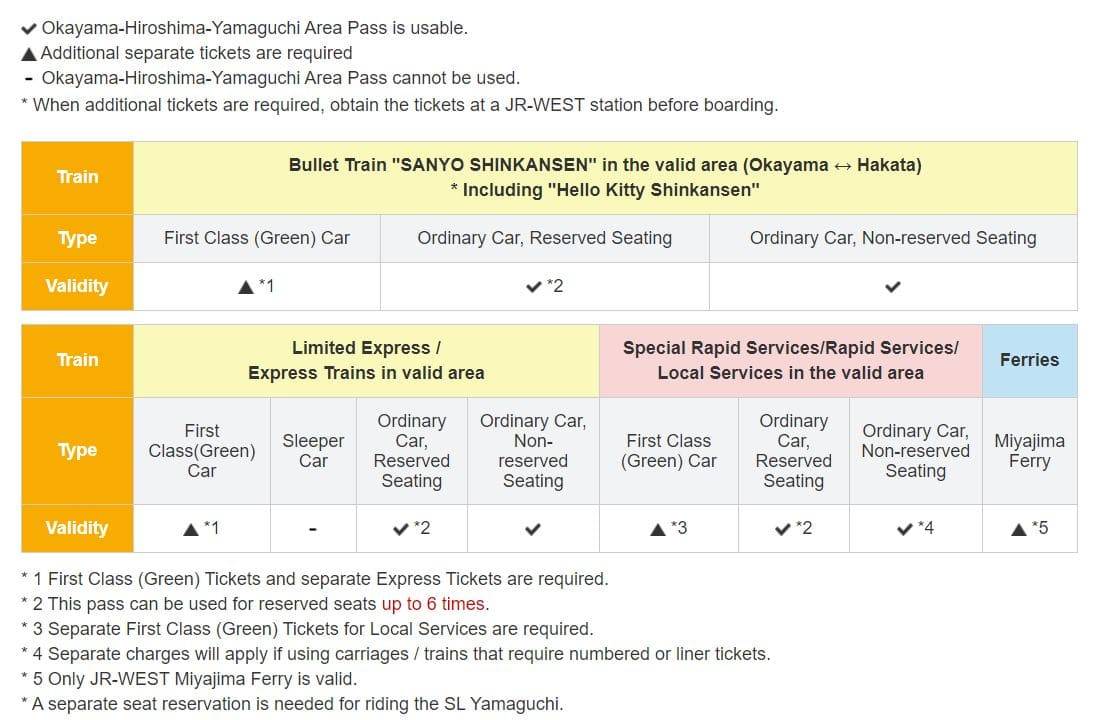Click the Sleeper Car type cell
Screen dimensions: 1102x720
click(x=313, y=451)
